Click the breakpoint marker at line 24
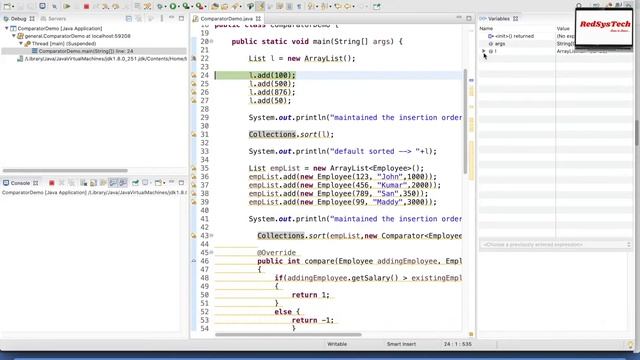This screenshot has height=360, width=640. coord(194,75)
